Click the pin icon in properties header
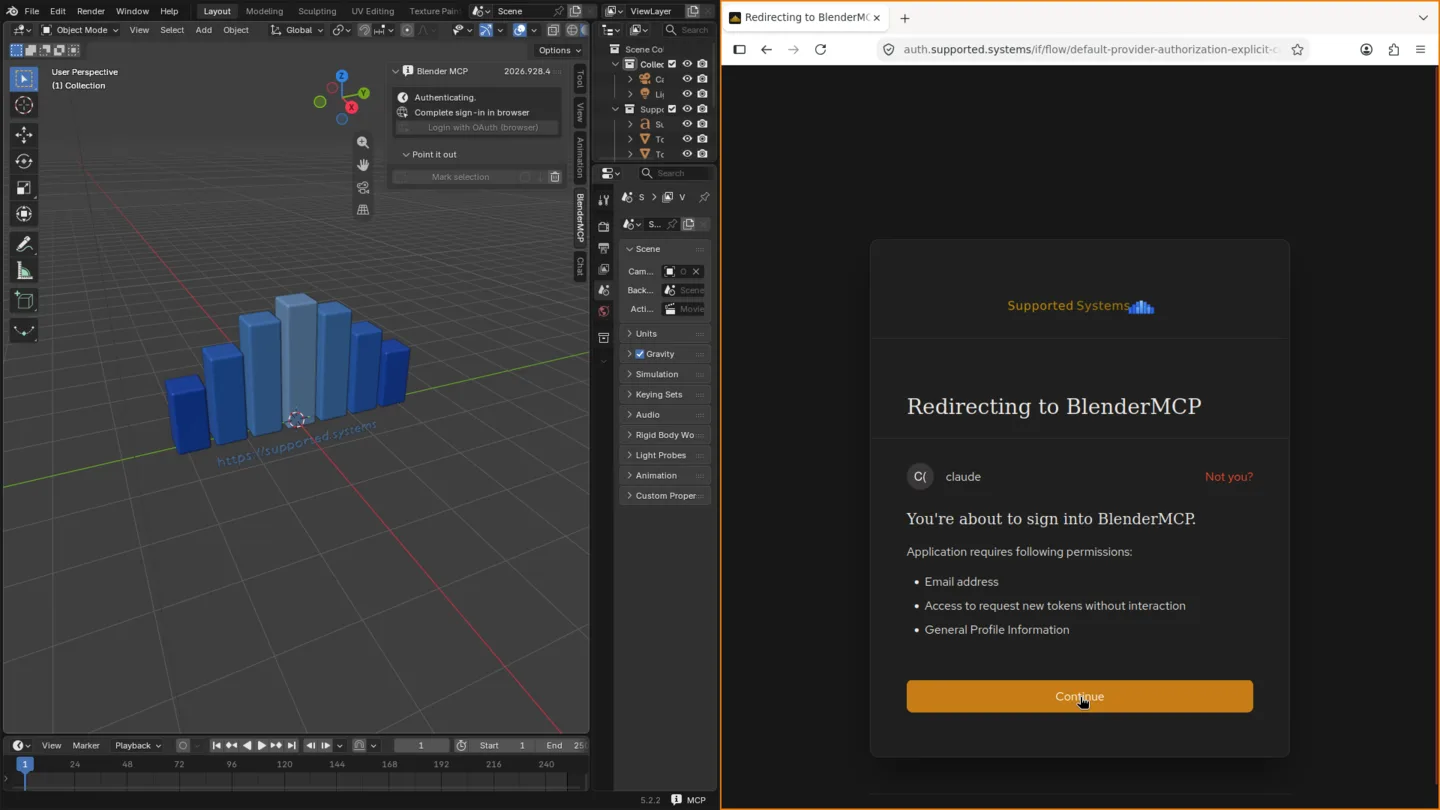 point(704,197)
